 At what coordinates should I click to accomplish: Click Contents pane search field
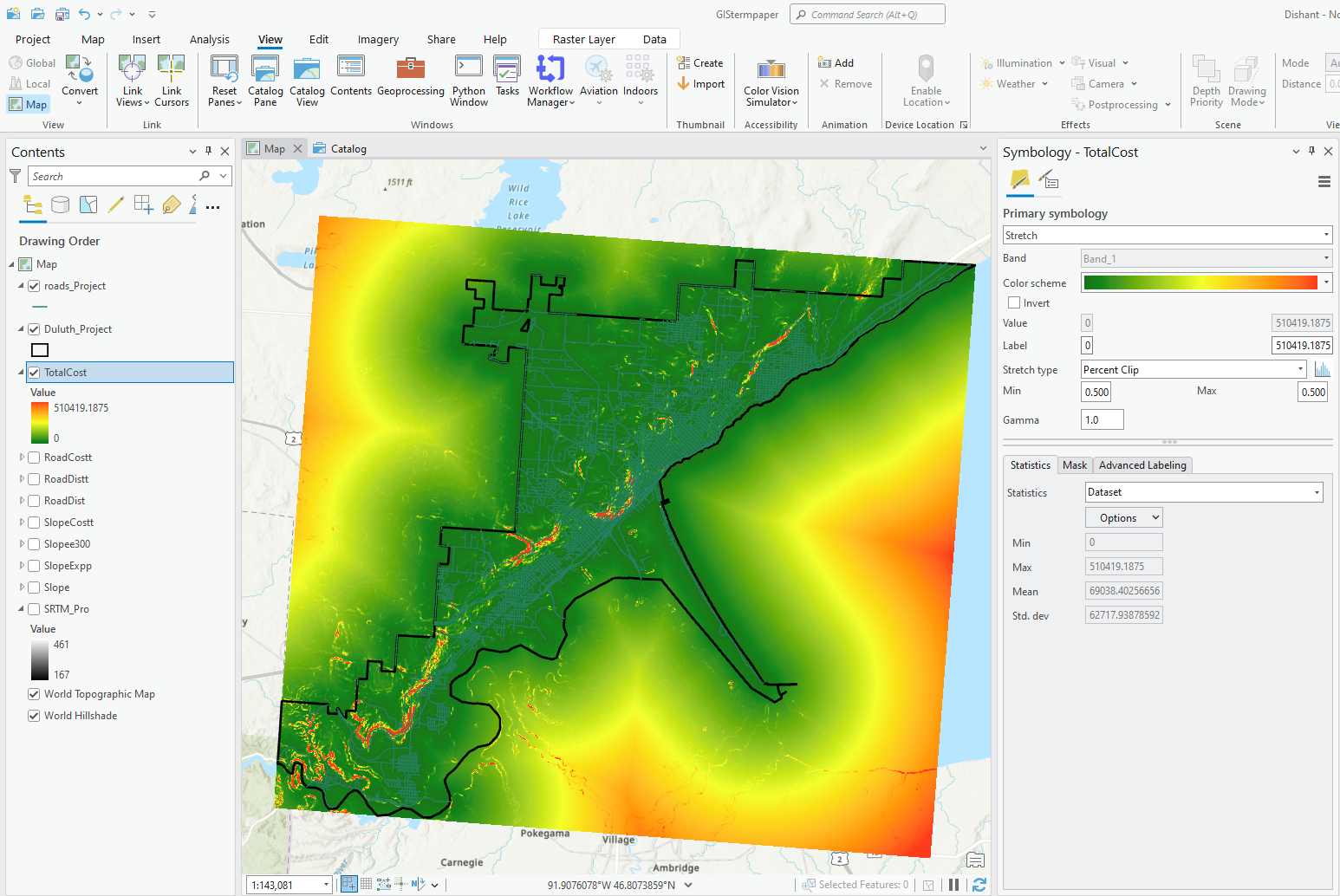pyautogui.click(x=114, y=176)
